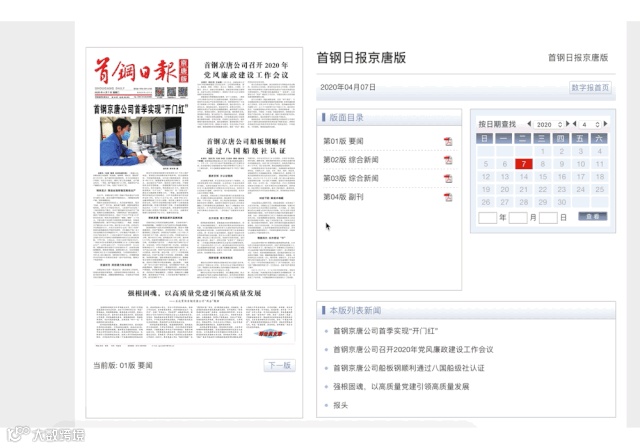Open the PDF icon for 第04版 副刊

click(448, 197)
